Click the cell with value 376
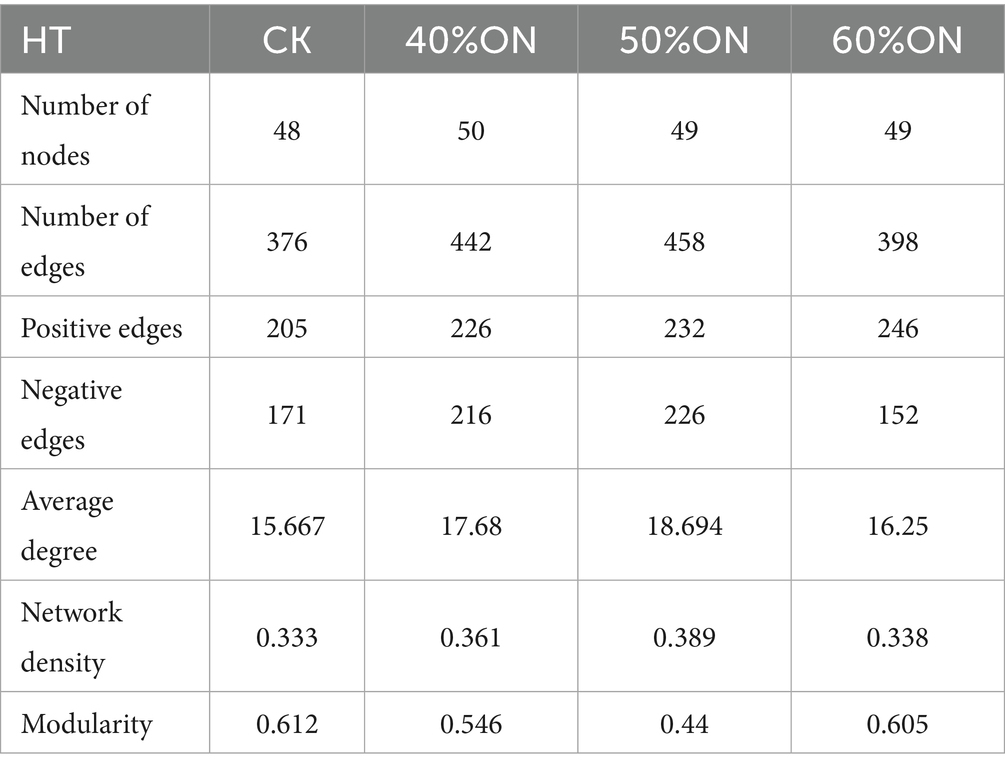Viewport: 1005px width, 771px height. (x=287, y=241)
